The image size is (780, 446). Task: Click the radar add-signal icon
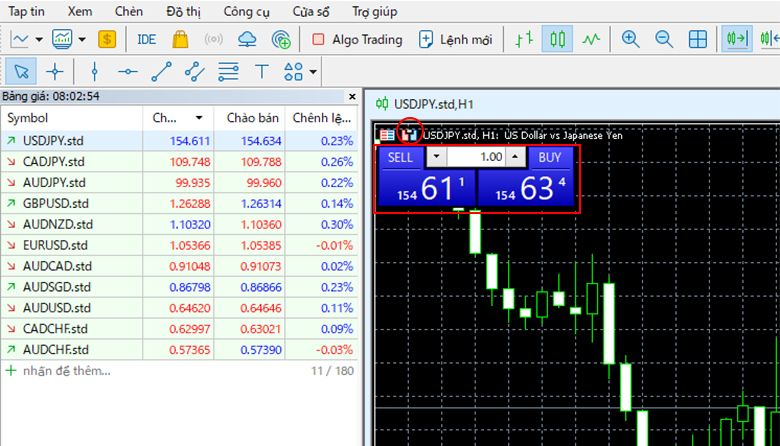pos(281,39)
